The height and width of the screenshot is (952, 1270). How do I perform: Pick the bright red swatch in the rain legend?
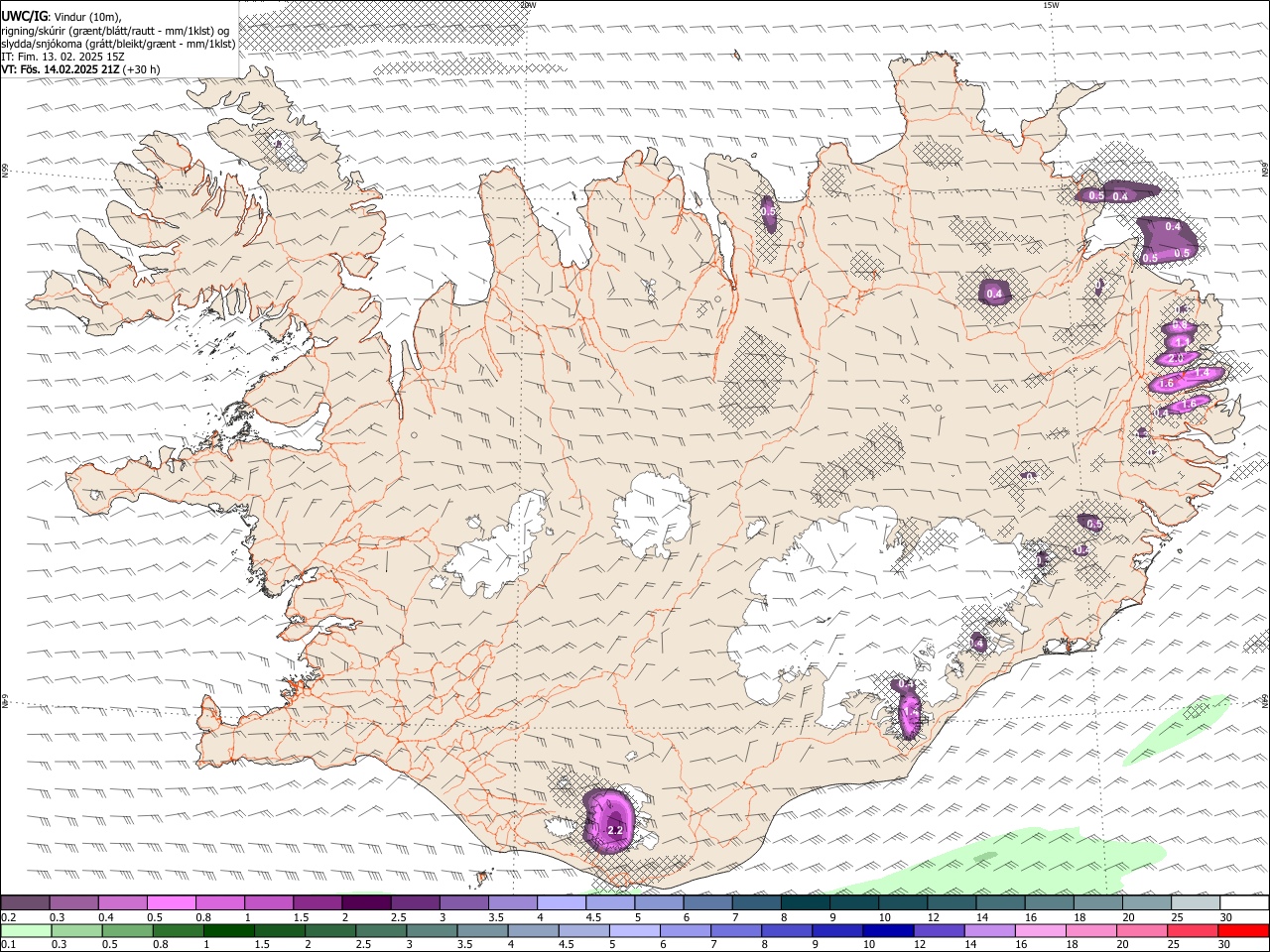(1244, 930)
